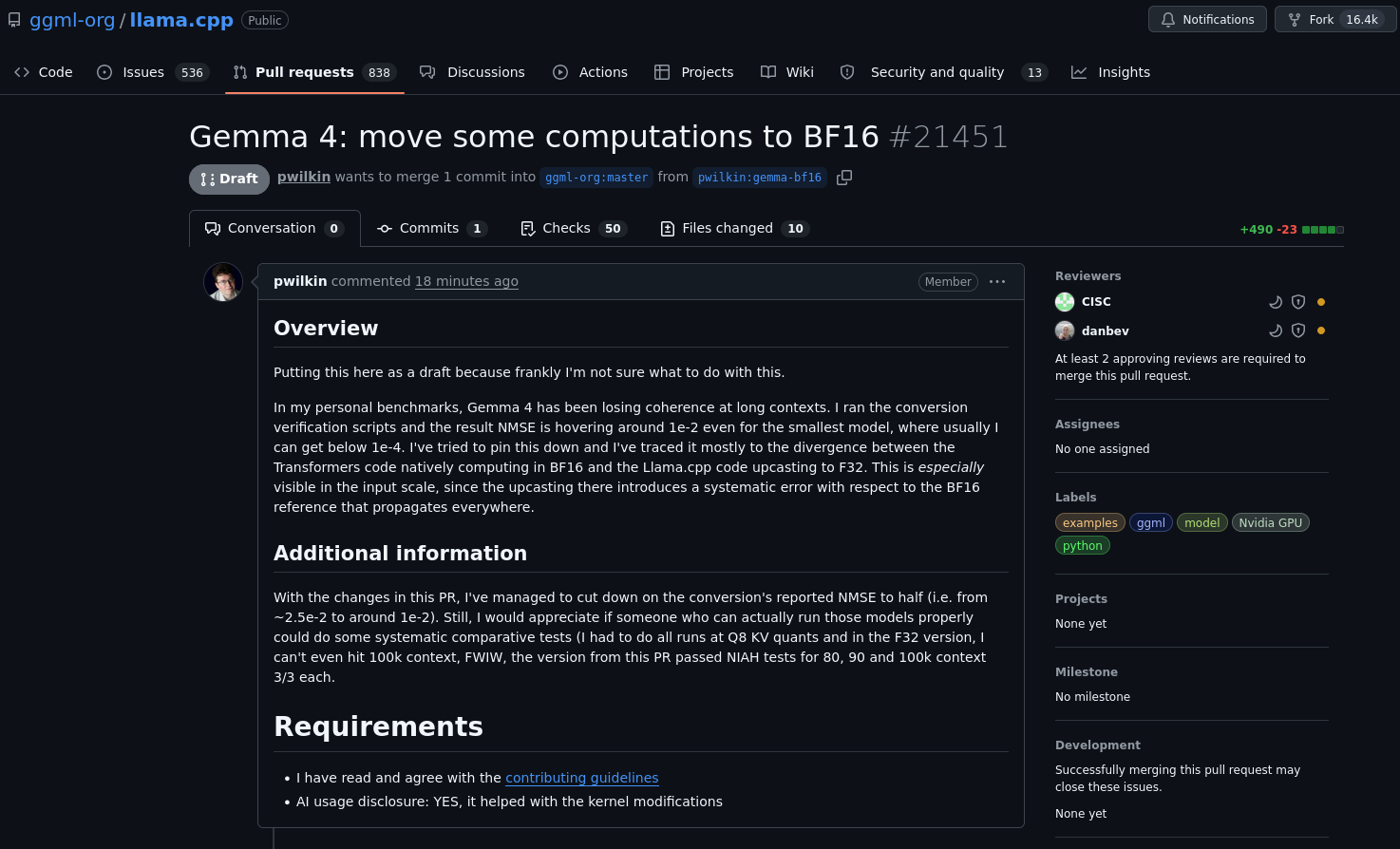Screen dimensions: 1400x849
Task: Click the "Reviewers" sidebar heading
Action: tap(1088, 276)
